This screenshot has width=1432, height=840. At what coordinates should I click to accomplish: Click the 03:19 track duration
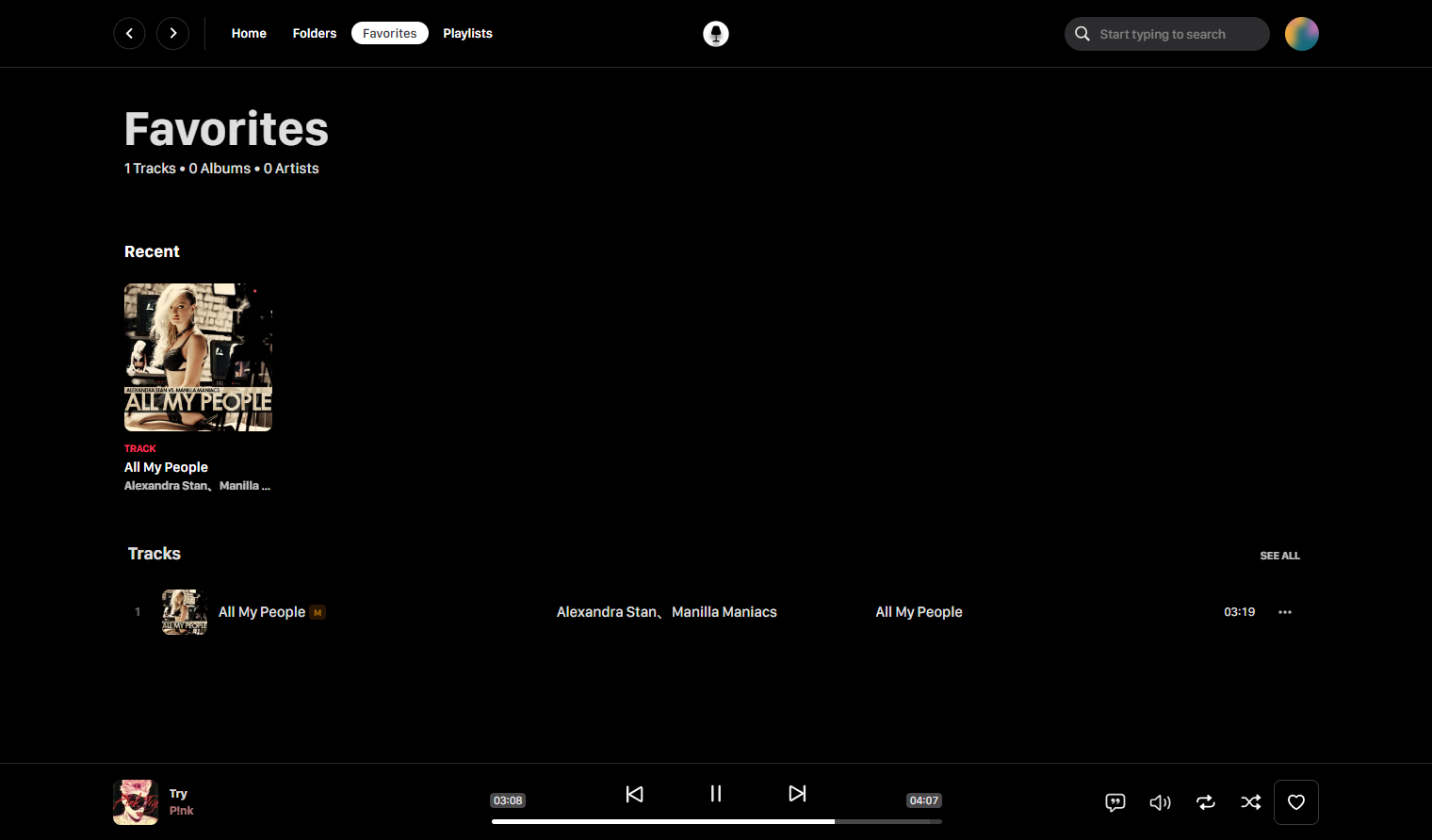(x=1239, y=612)
